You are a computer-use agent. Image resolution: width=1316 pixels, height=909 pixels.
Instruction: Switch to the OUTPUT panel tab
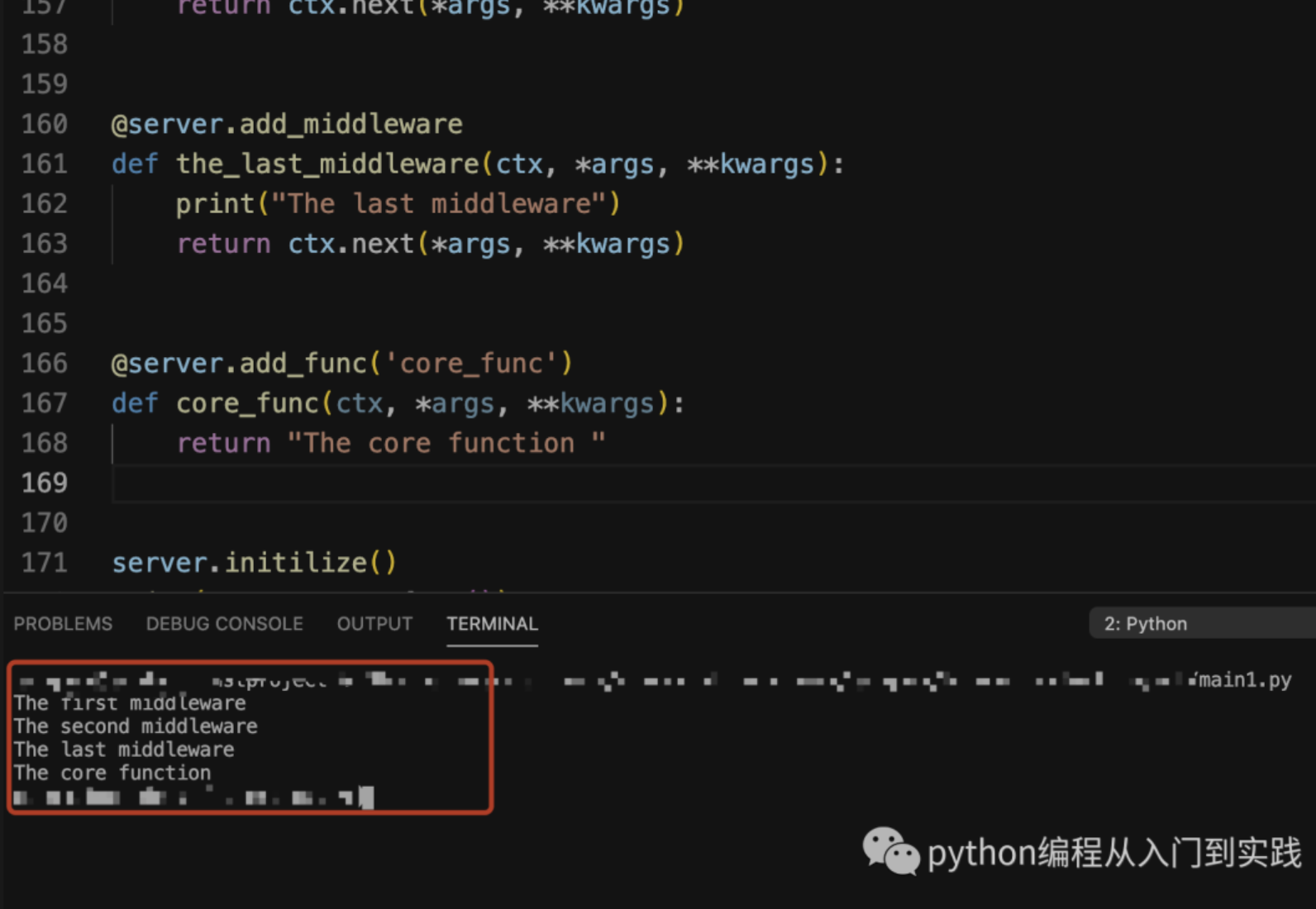click(x=374, y=624)
